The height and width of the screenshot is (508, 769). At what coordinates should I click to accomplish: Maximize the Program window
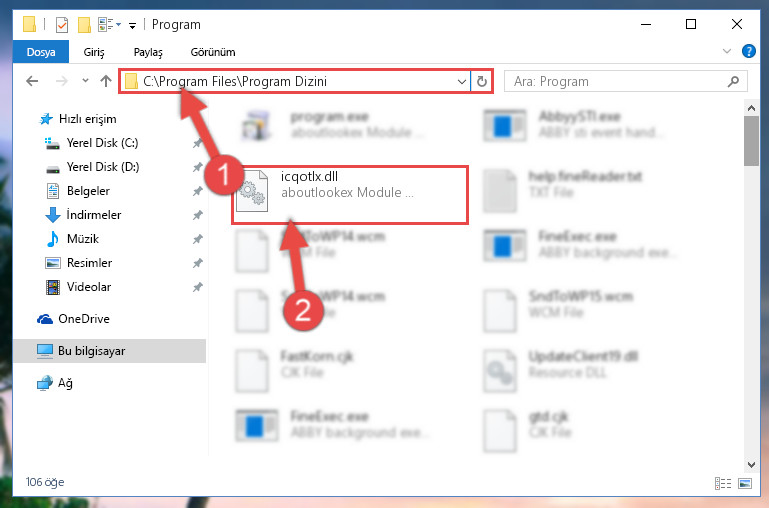click(x=691, y=24)
